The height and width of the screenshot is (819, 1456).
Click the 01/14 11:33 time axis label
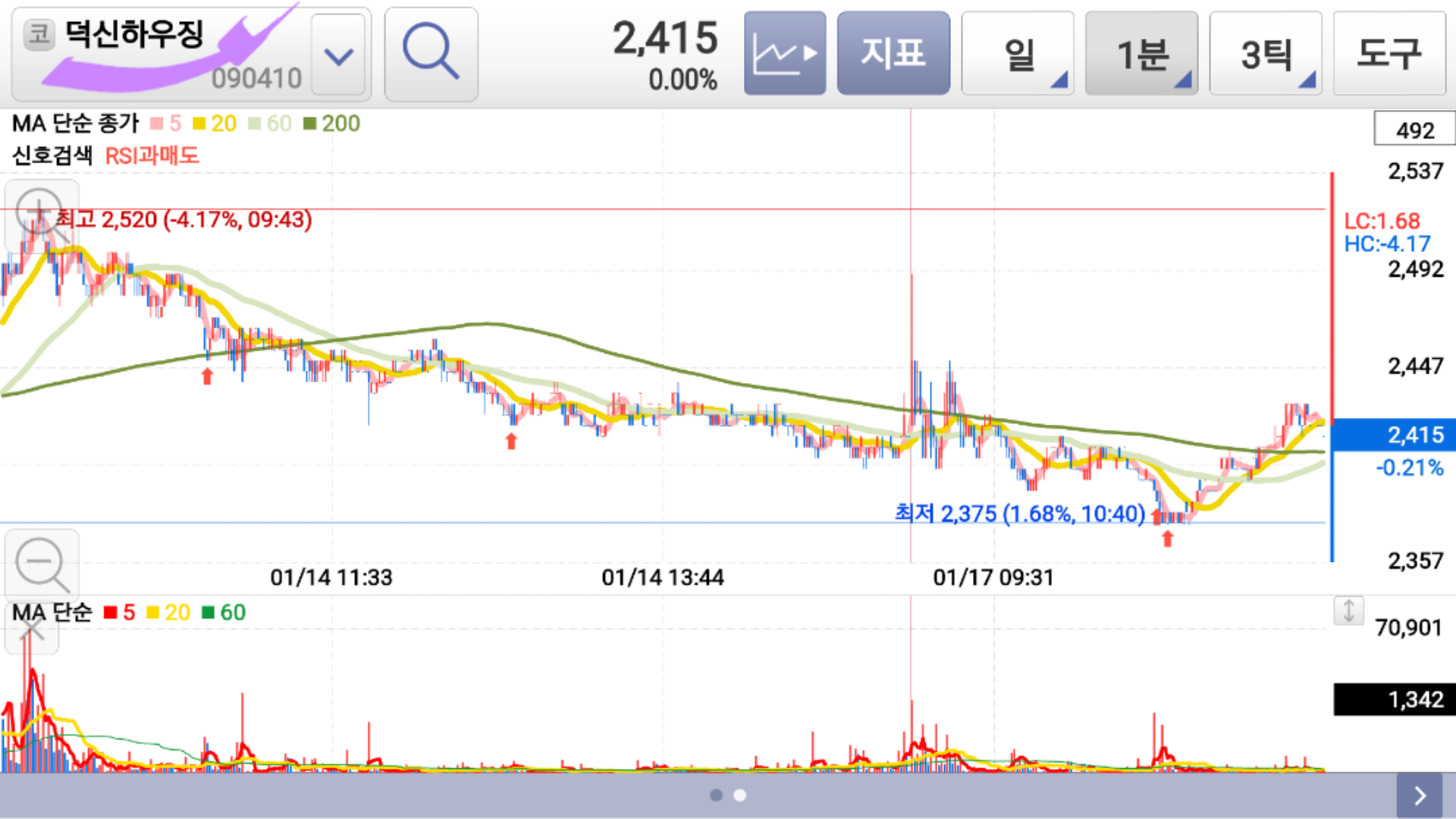(331, 578)
